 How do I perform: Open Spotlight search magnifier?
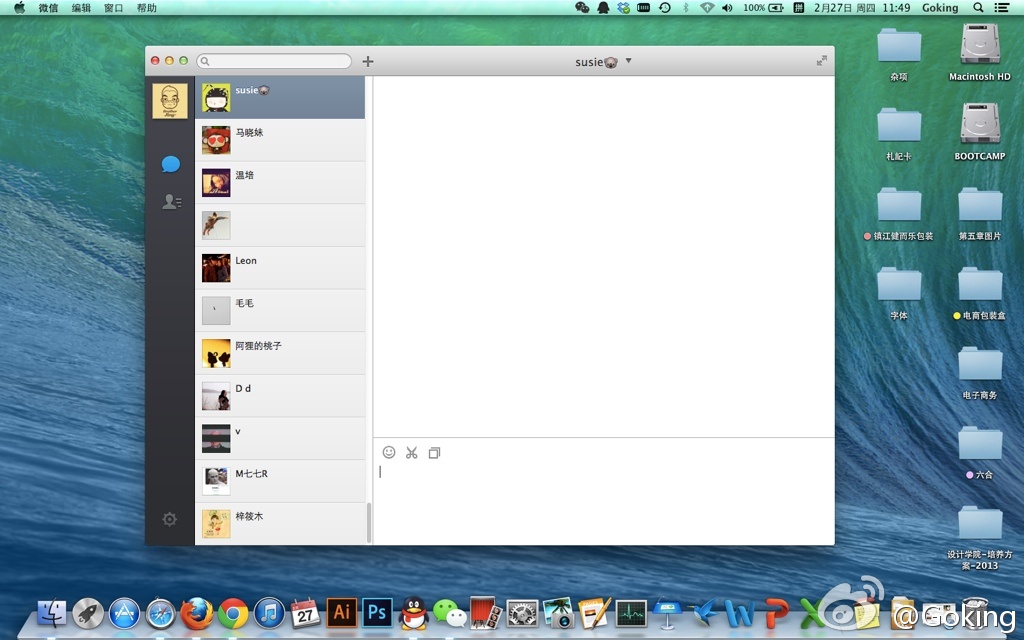click(978, 8)
